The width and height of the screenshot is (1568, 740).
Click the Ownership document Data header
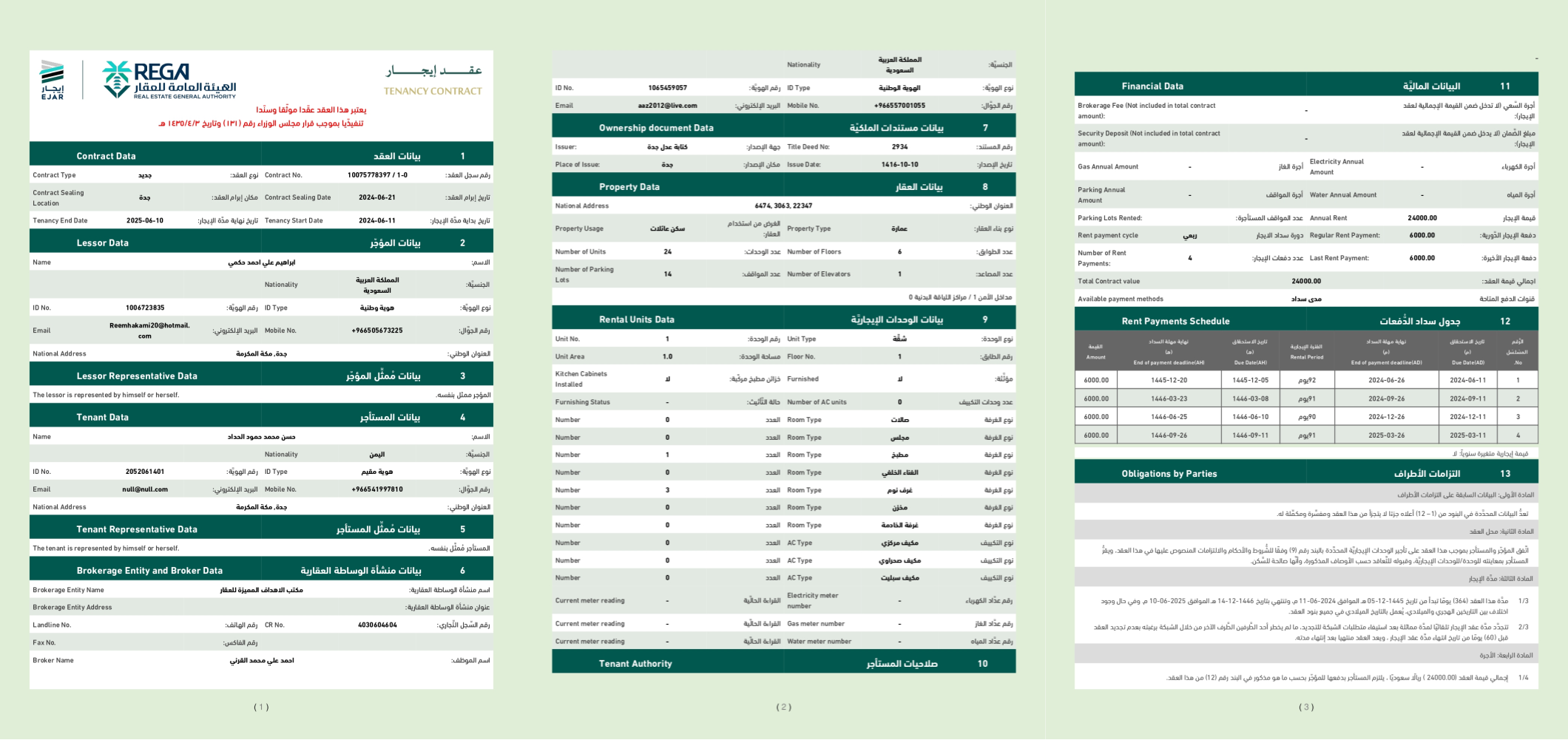(x=656, y=128)
